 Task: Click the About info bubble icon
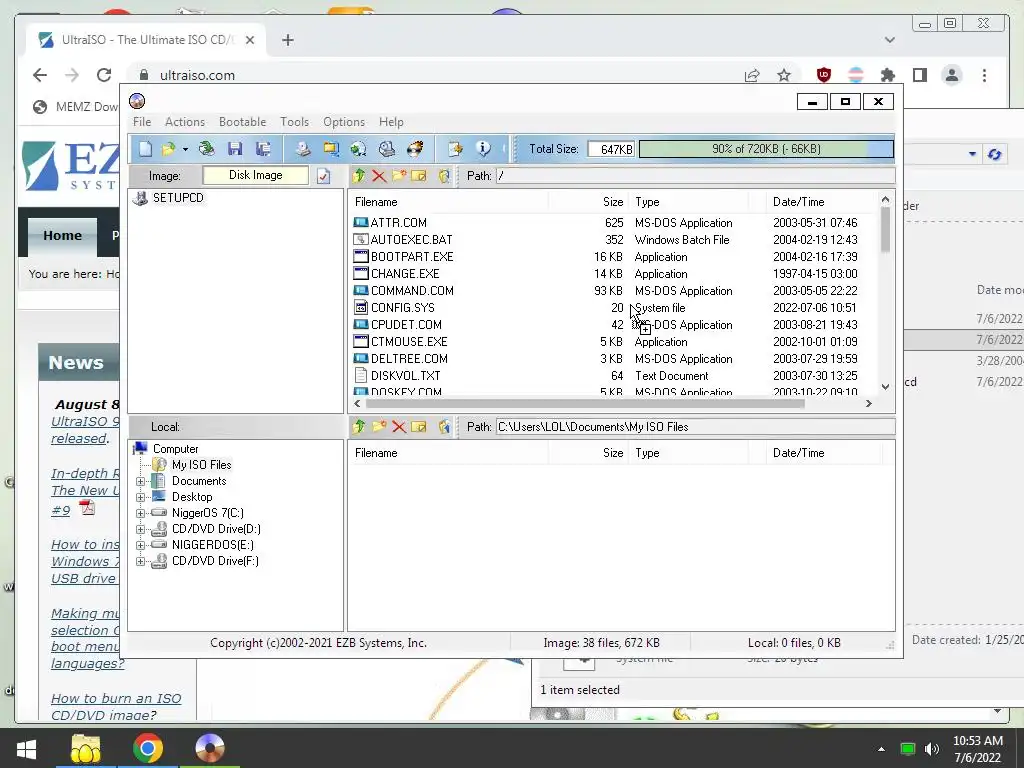pos(483,149)
